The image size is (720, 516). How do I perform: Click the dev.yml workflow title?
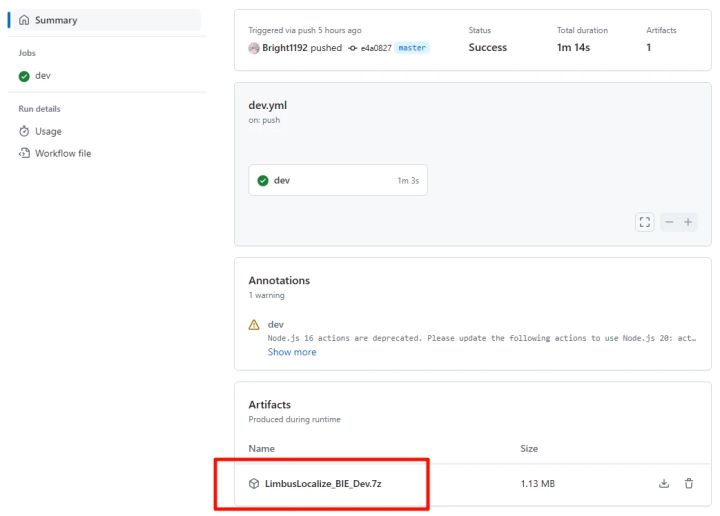[268, 105]
